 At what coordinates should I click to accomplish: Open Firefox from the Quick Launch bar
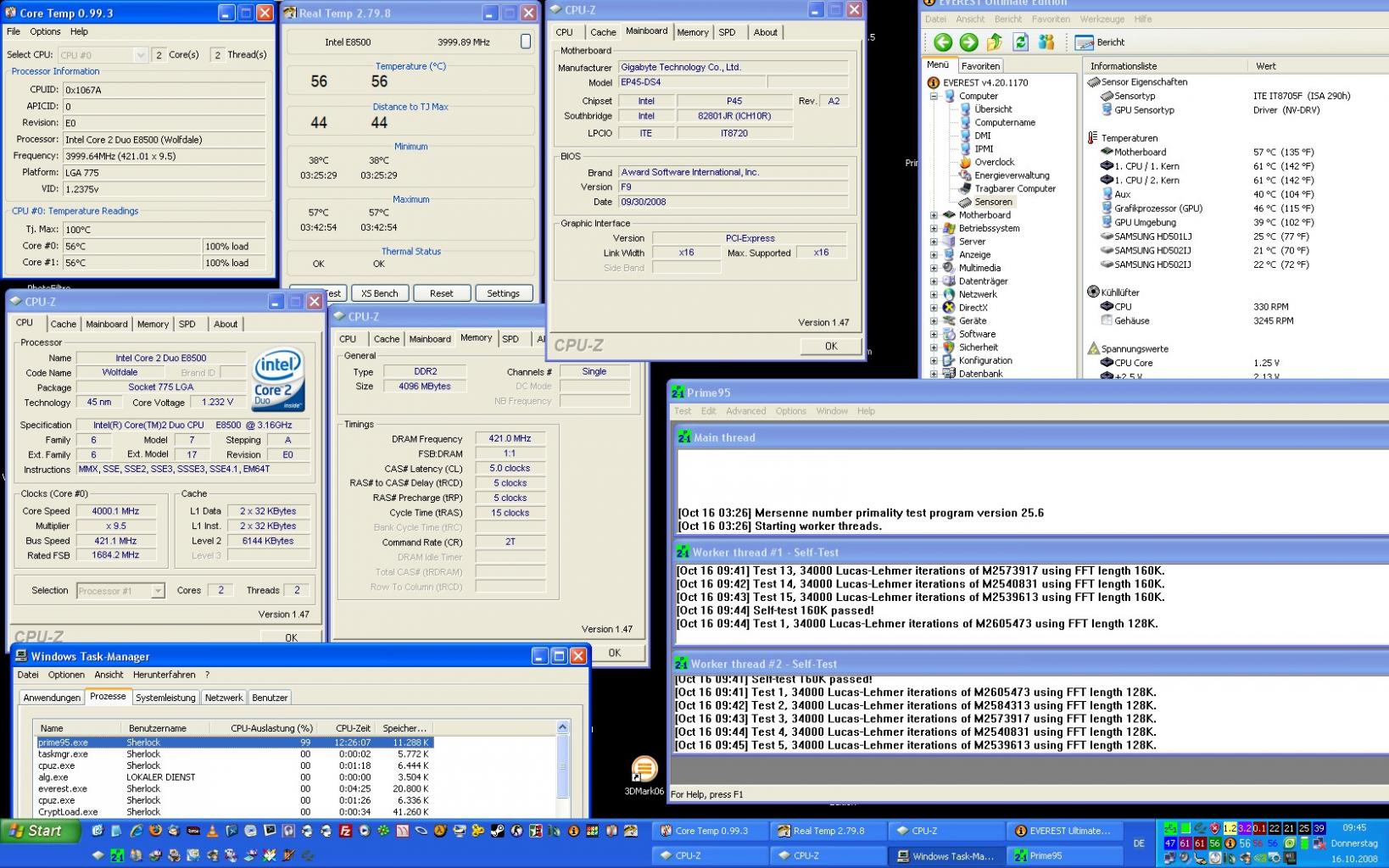tap(155, 831)
